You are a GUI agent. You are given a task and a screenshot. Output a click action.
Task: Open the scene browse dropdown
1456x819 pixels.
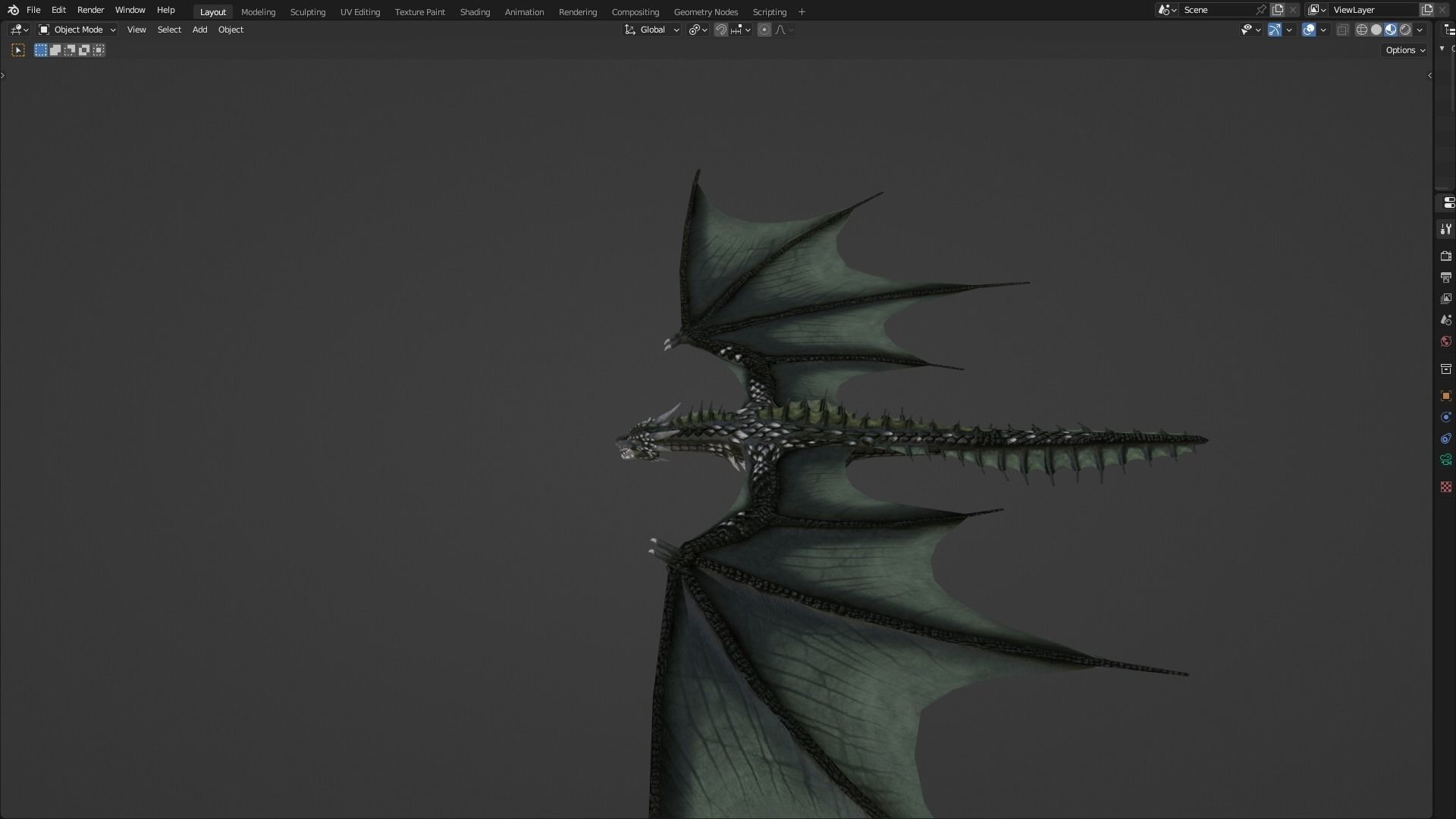(x=1167, y=10)
